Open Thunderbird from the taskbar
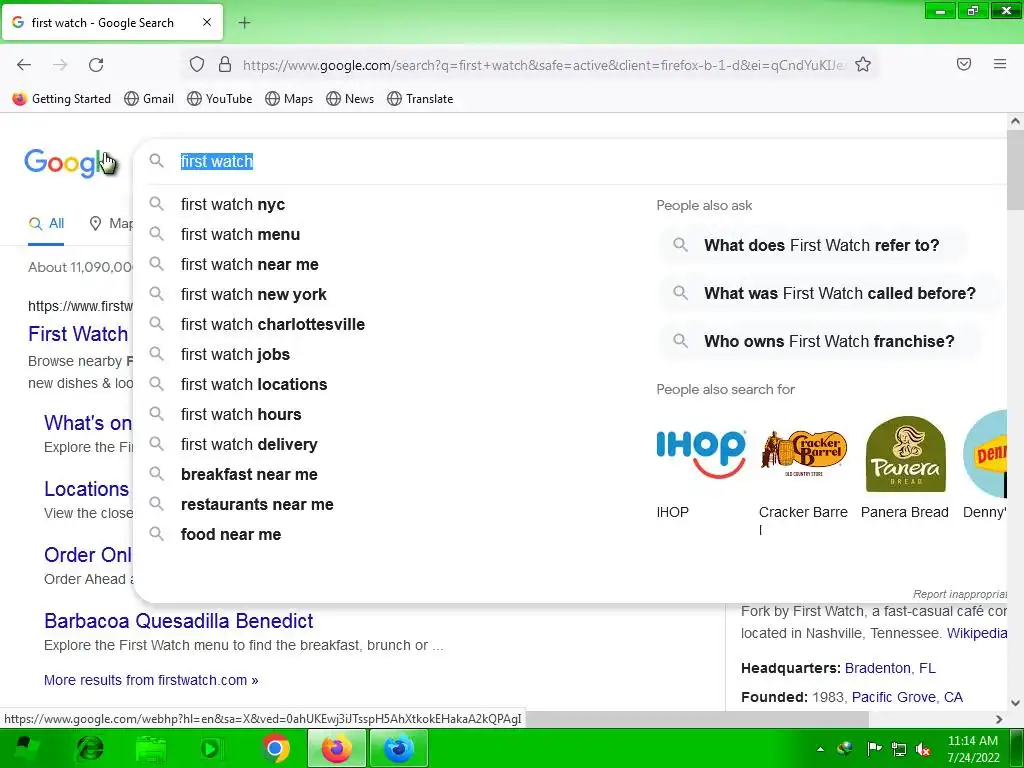The width and height of the screenshot is (1024, 768). pos(398,748)
